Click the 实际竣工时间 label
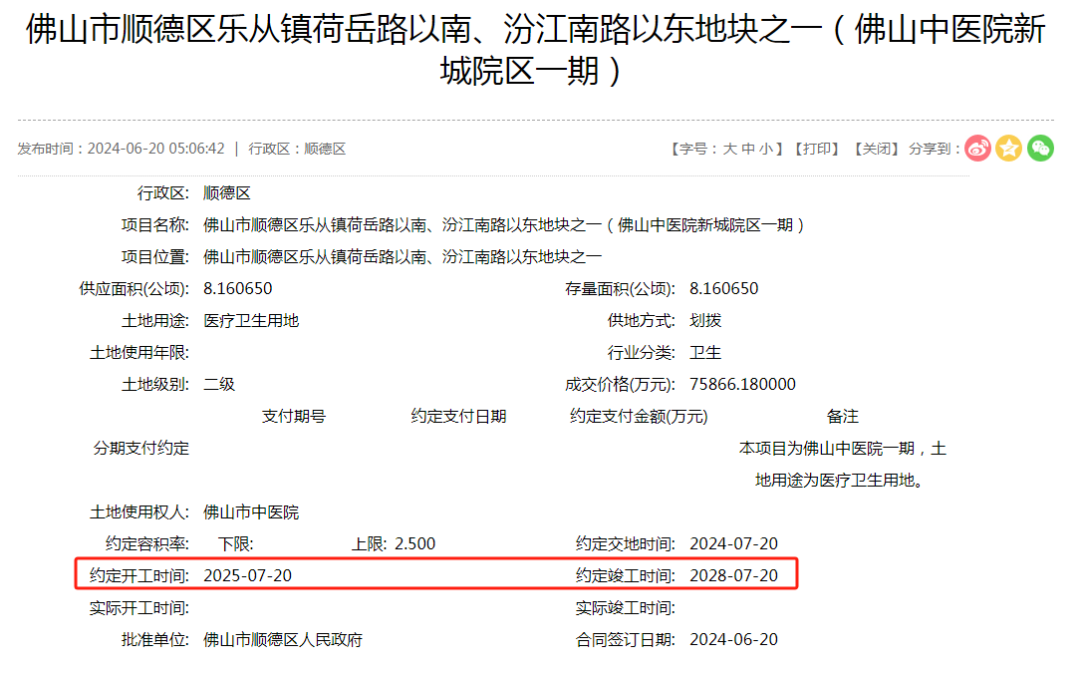1080x675 pixels. click(x=625, y=608)
